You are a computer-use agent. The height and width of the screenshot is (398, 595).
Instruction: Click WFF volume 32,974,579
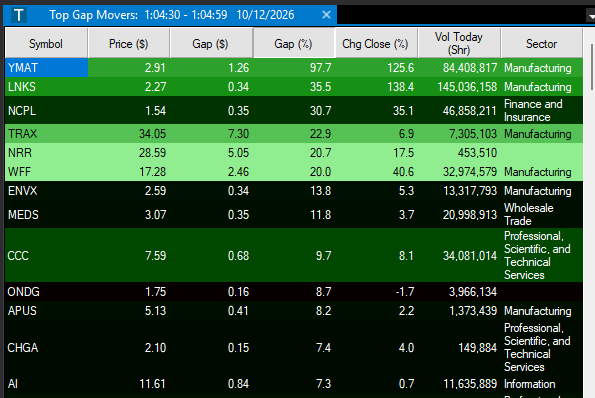point(470,171)
